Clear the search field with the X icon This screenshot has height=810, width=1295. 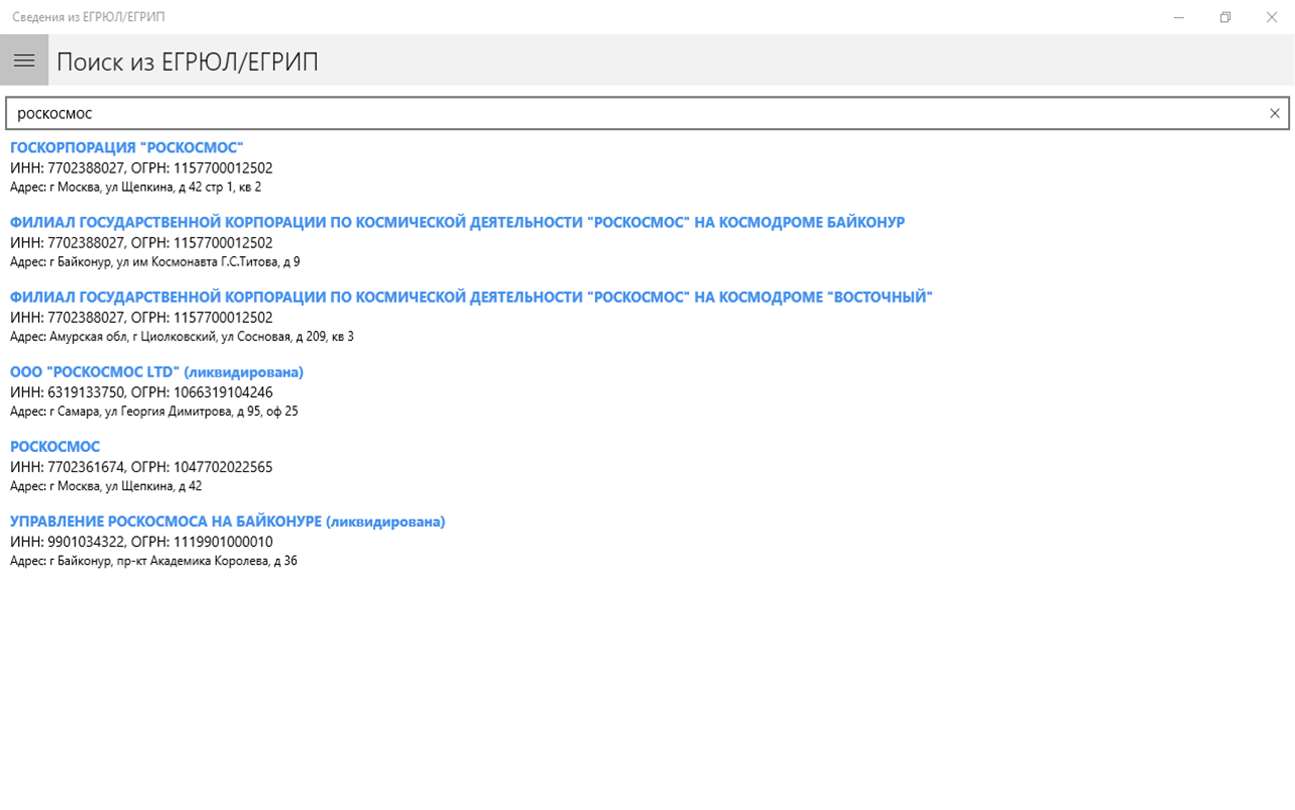[1274, 113]
